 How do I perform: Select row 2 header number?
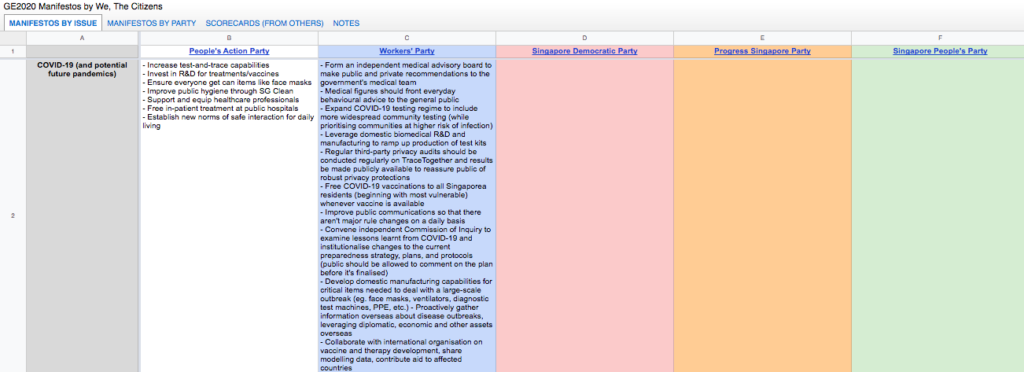[x=13, y=216]
